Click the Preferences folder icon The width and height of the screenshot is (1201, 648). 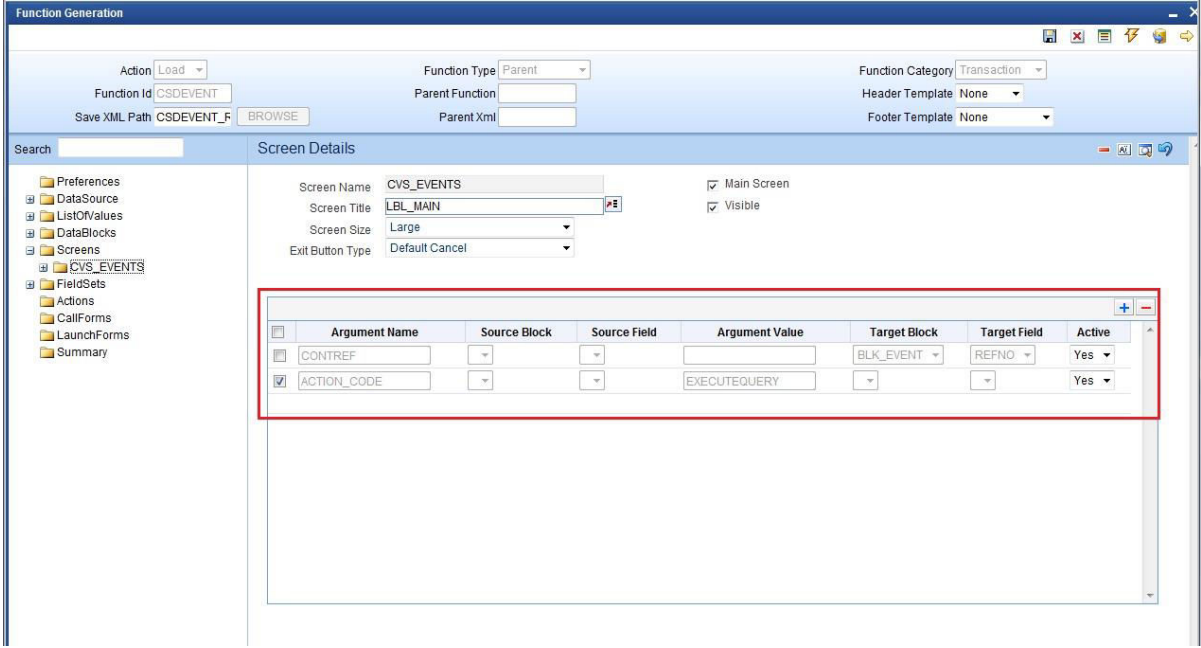(x=47, y=182)
